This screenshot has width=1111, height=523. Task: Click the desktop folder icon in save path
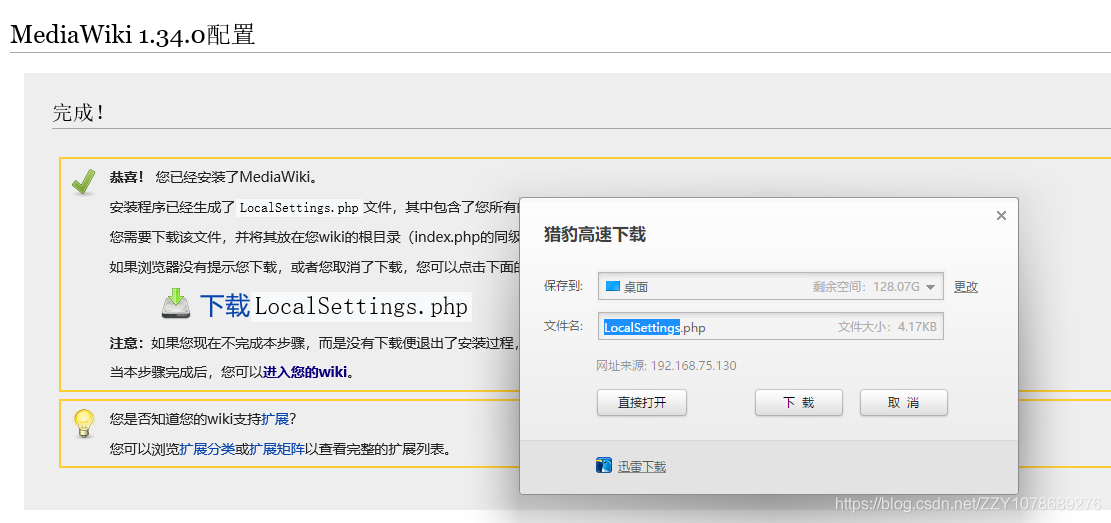[612, 286]
